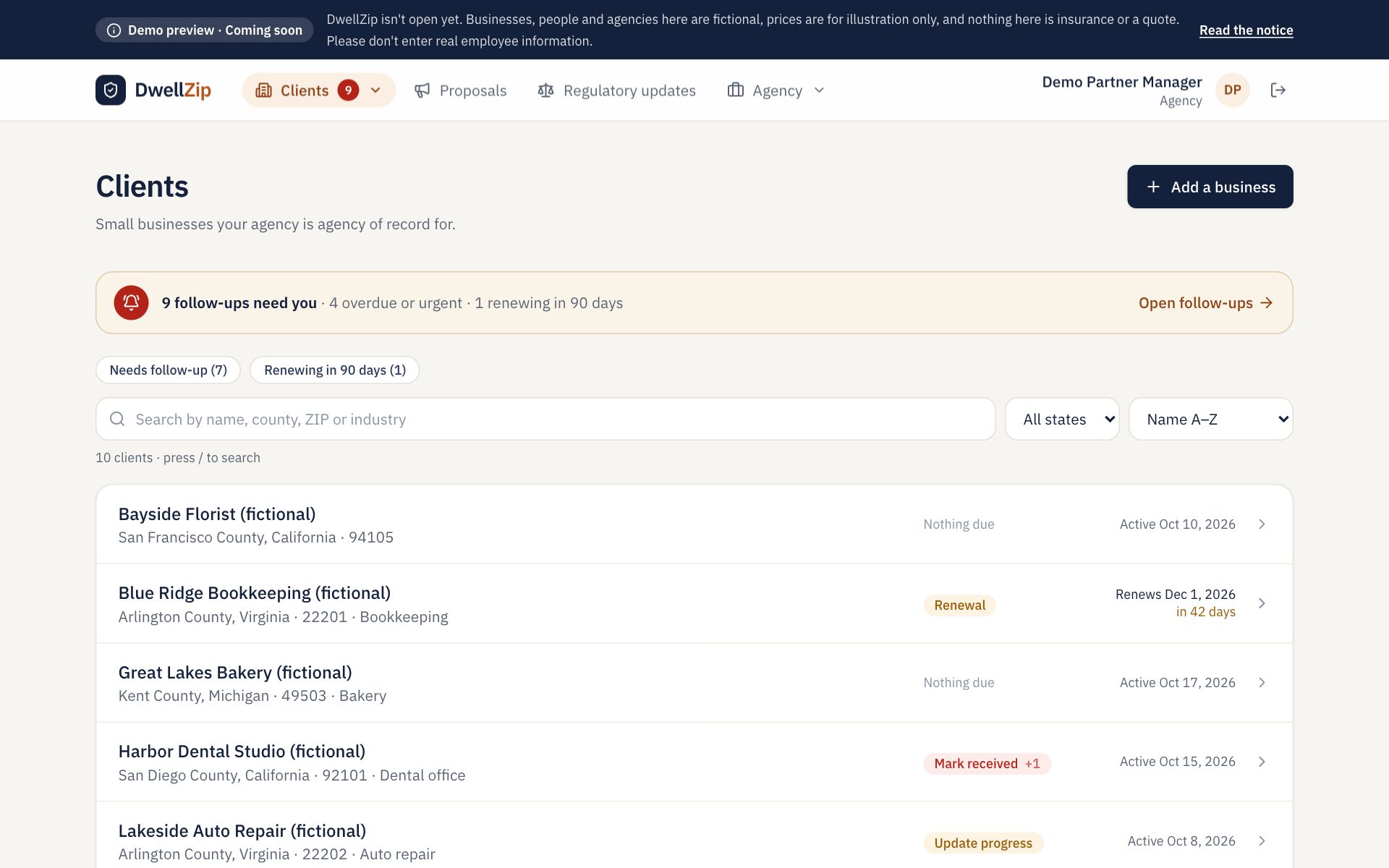Viewport: 1389px width, 868px height.
Task: Click chevron arrow on Blue Ridge Bookkeeping row
Action: [1262, 603]
